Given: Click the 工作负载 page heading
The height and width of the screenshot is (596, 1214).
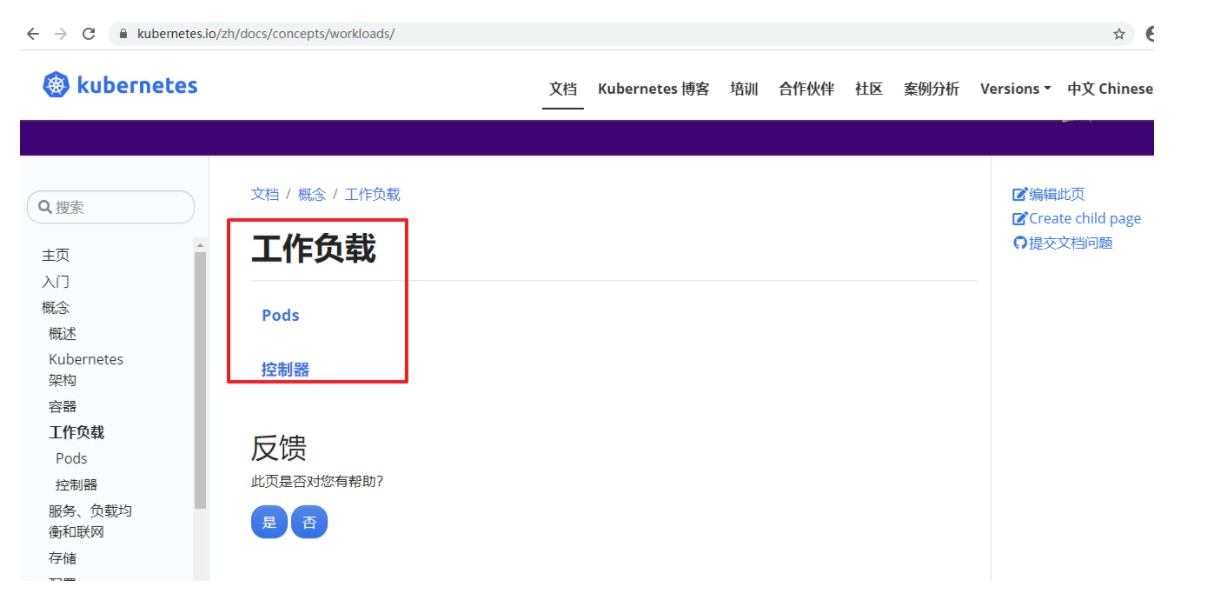Looking at the screenshot, I should pos(314,249).
